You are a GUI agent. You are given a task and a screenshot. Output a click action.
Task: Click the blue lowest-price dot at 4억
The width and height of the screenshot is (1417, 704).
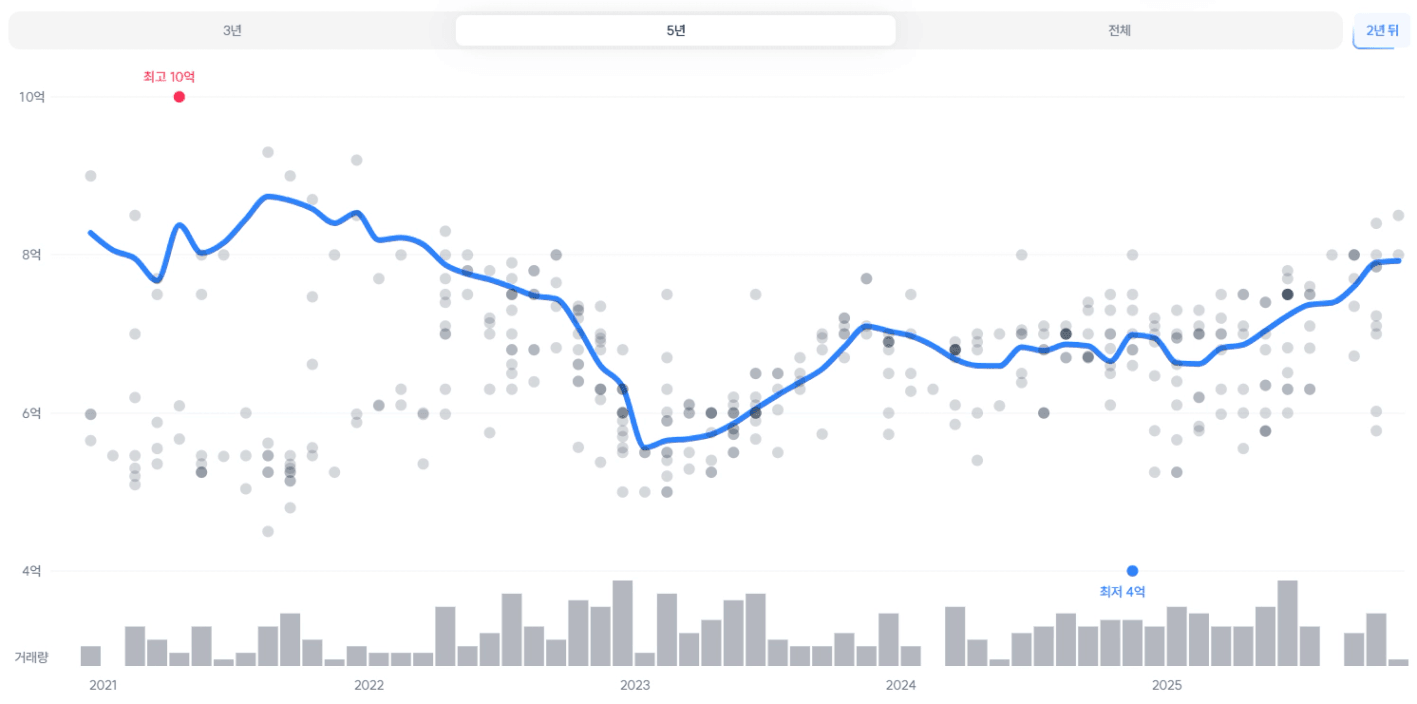pyautogui.click(x=1132, y=571)
